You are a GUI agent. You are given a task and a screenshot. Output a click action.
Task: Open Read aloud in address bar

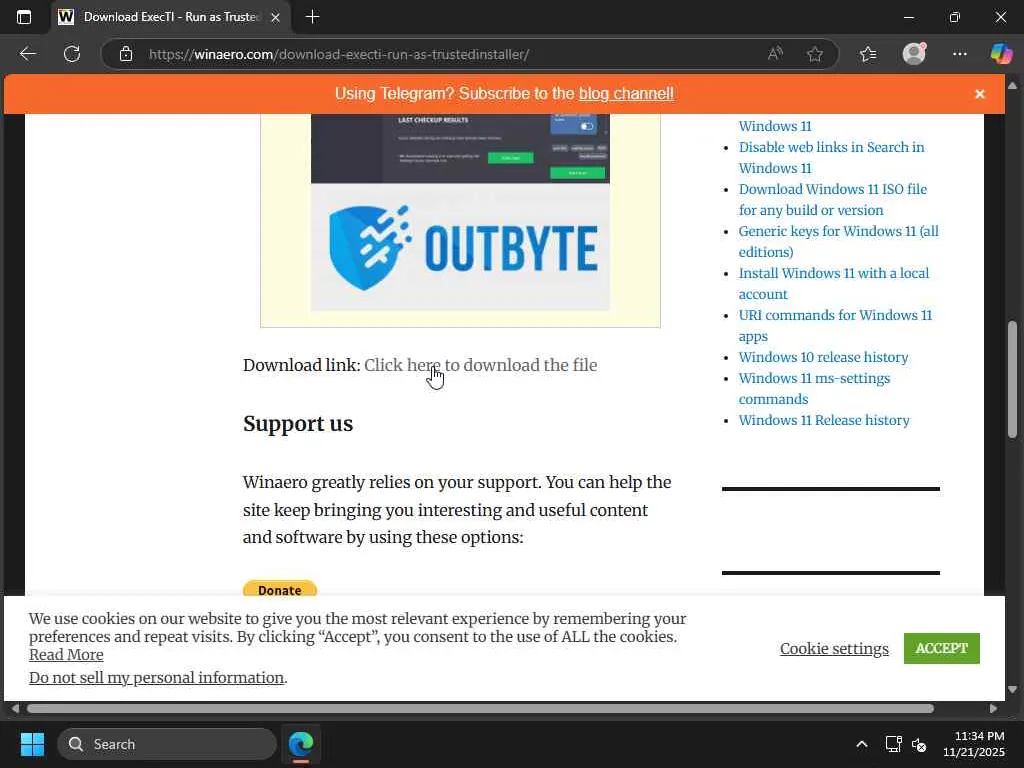[x=775, y=54]
